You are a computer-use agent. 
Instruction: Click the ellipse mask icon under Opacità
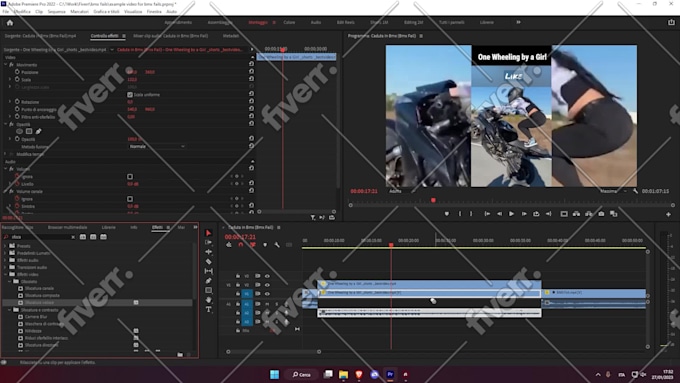point(19,131)
